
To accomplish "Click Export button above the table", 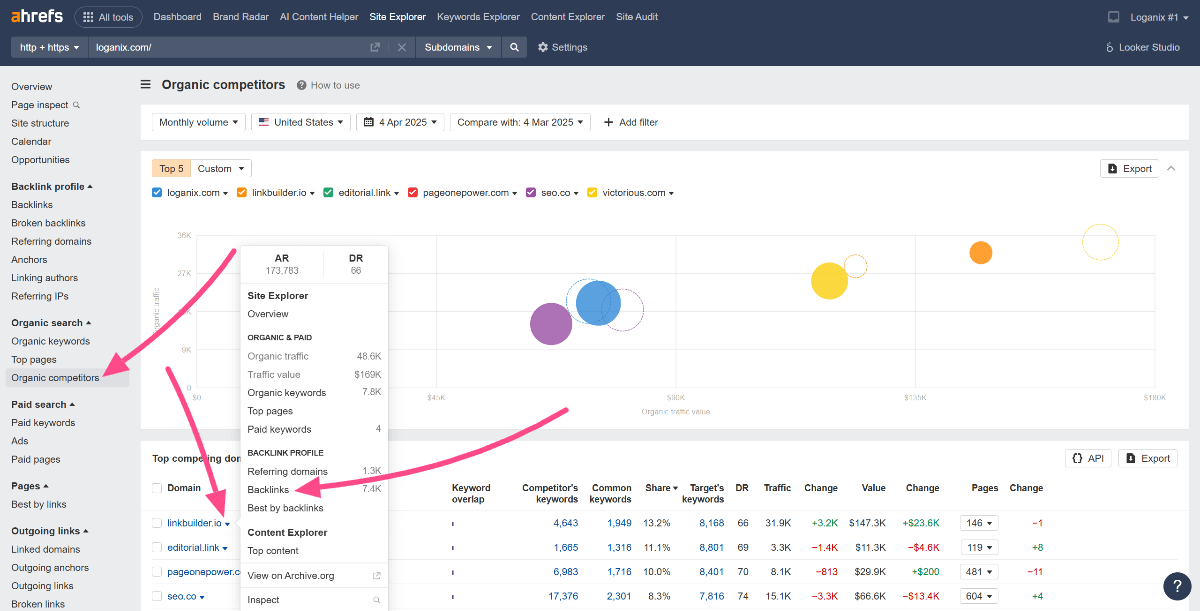I will click(x=1147, y=458).
